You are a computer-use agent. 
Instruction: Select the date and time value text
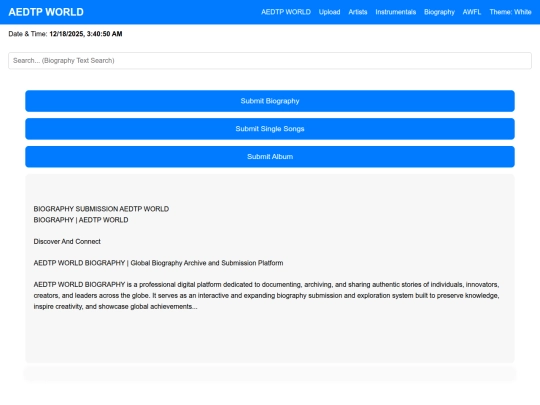click(x=86, y=34)
